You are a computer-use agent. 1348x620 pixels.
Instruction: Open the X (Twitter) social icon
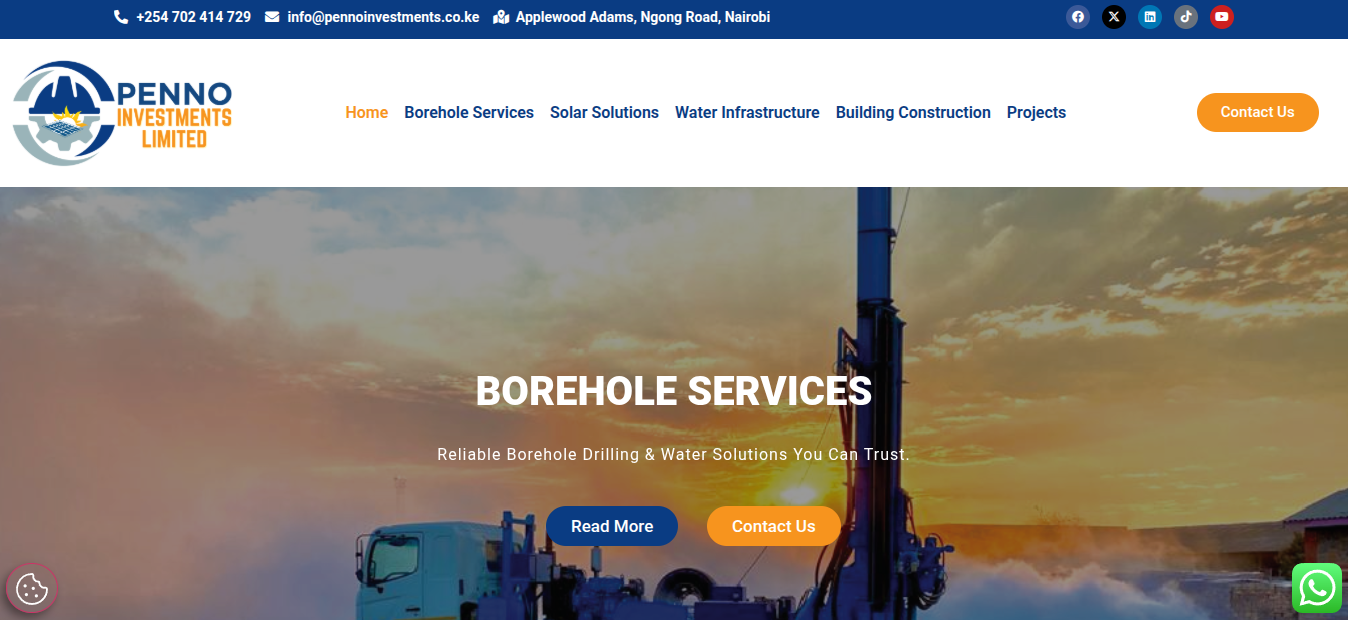[1113, 17]
